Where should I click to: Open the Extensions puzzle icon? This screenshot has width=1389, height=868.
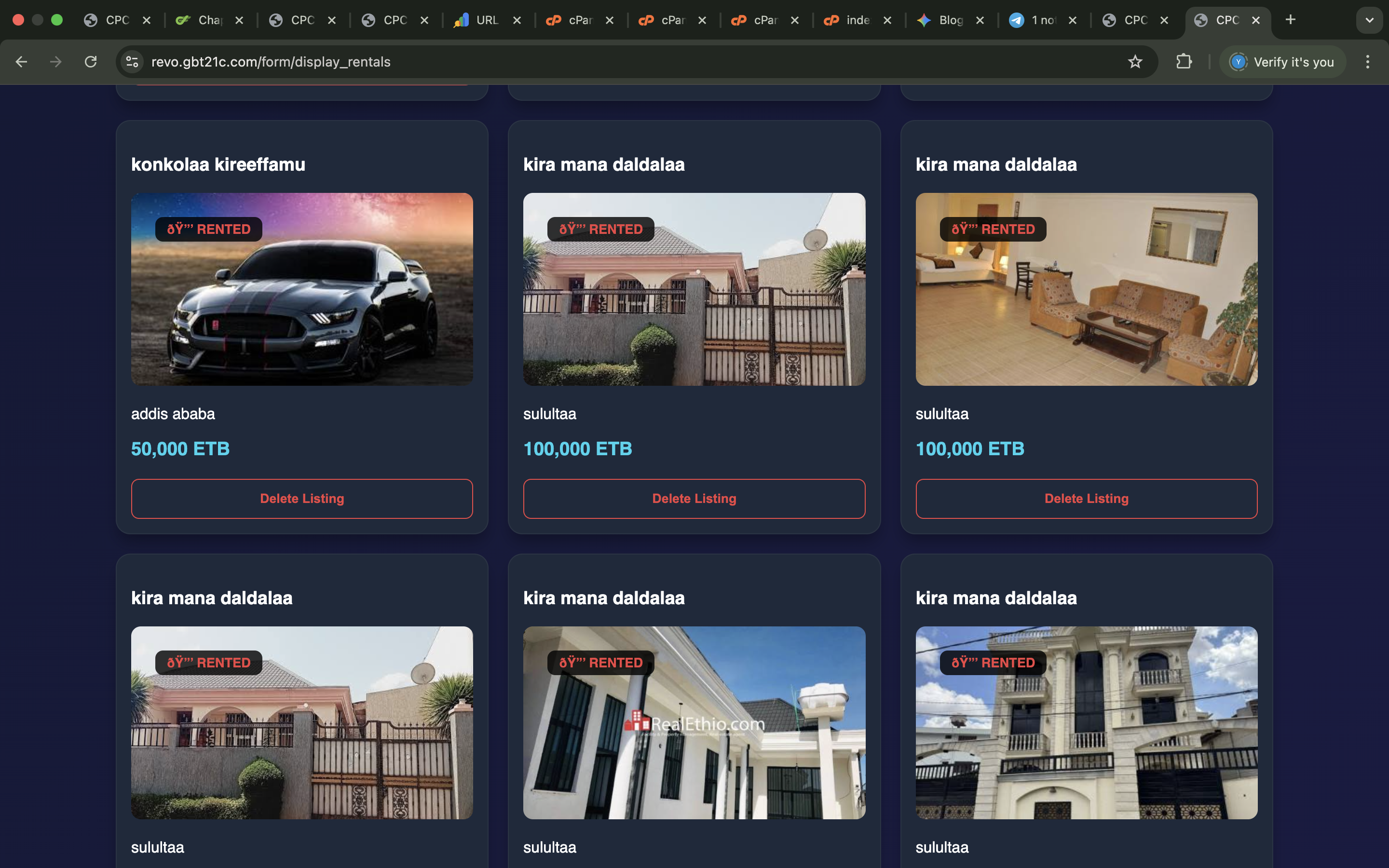(1184, 61)
